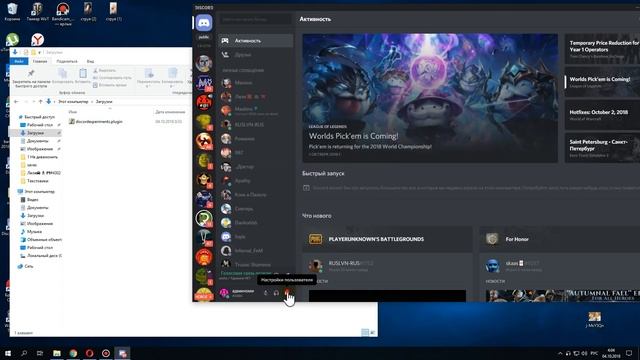Sort by Имя column header

pos(73,112)
